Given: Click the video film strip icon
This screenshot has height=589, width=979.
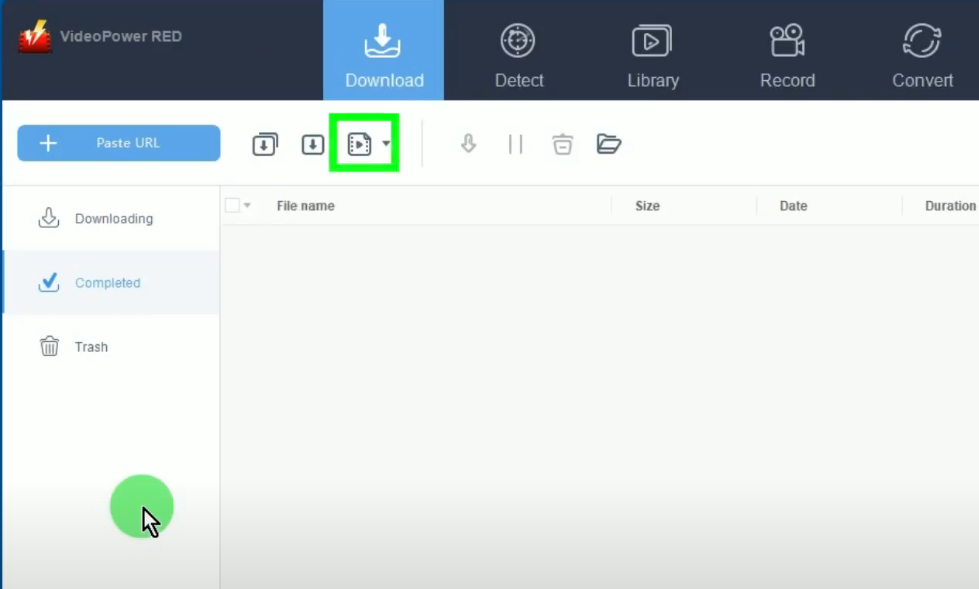Looking at the screenshot, I should coord(358,144).
